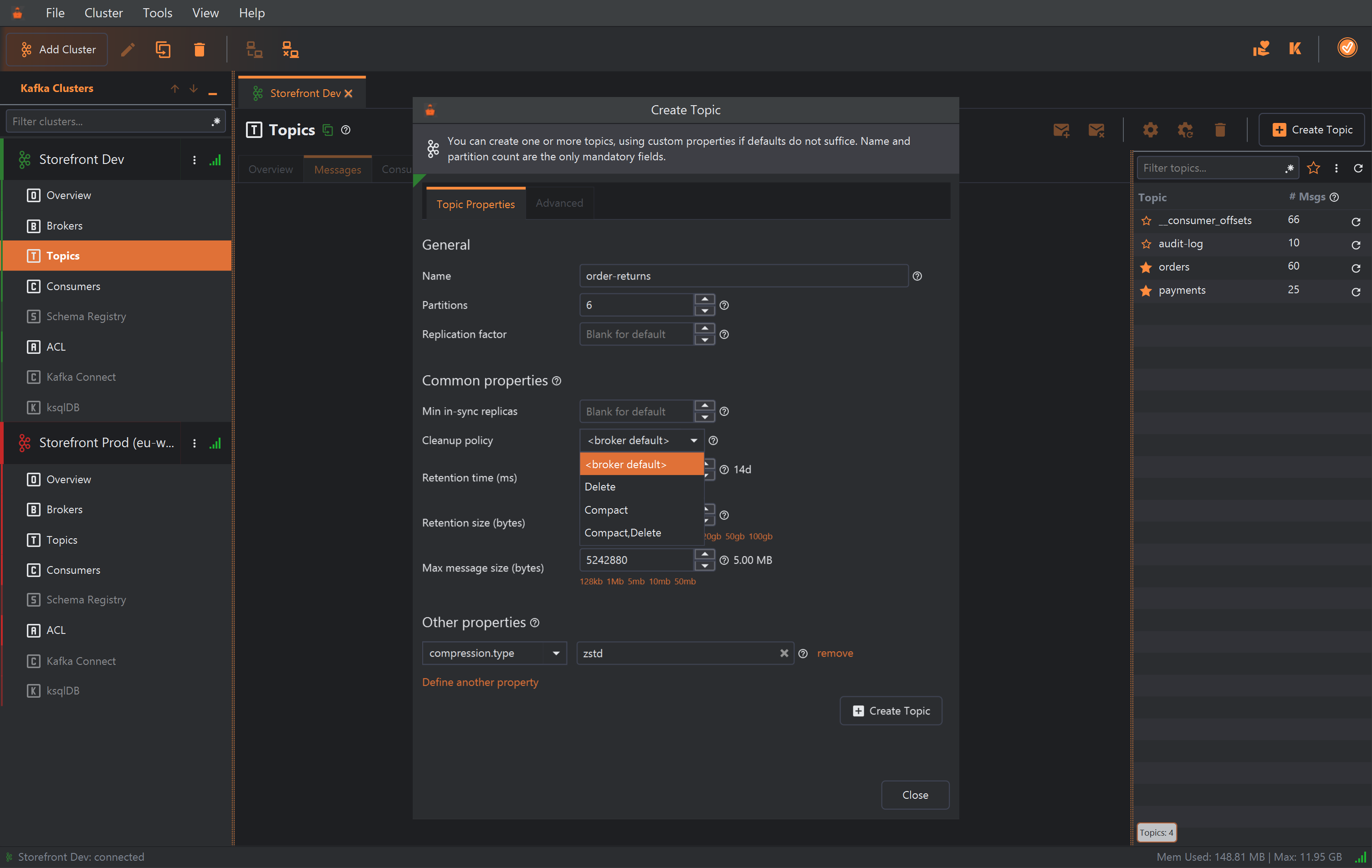Click the orange checkmark license icon

(x=1347, y=48)
